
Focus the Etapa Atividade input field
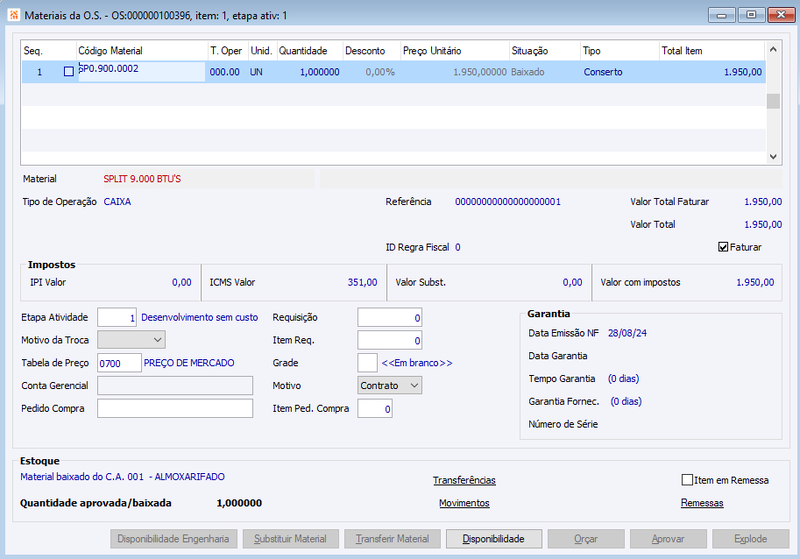(x=117, y=317)
